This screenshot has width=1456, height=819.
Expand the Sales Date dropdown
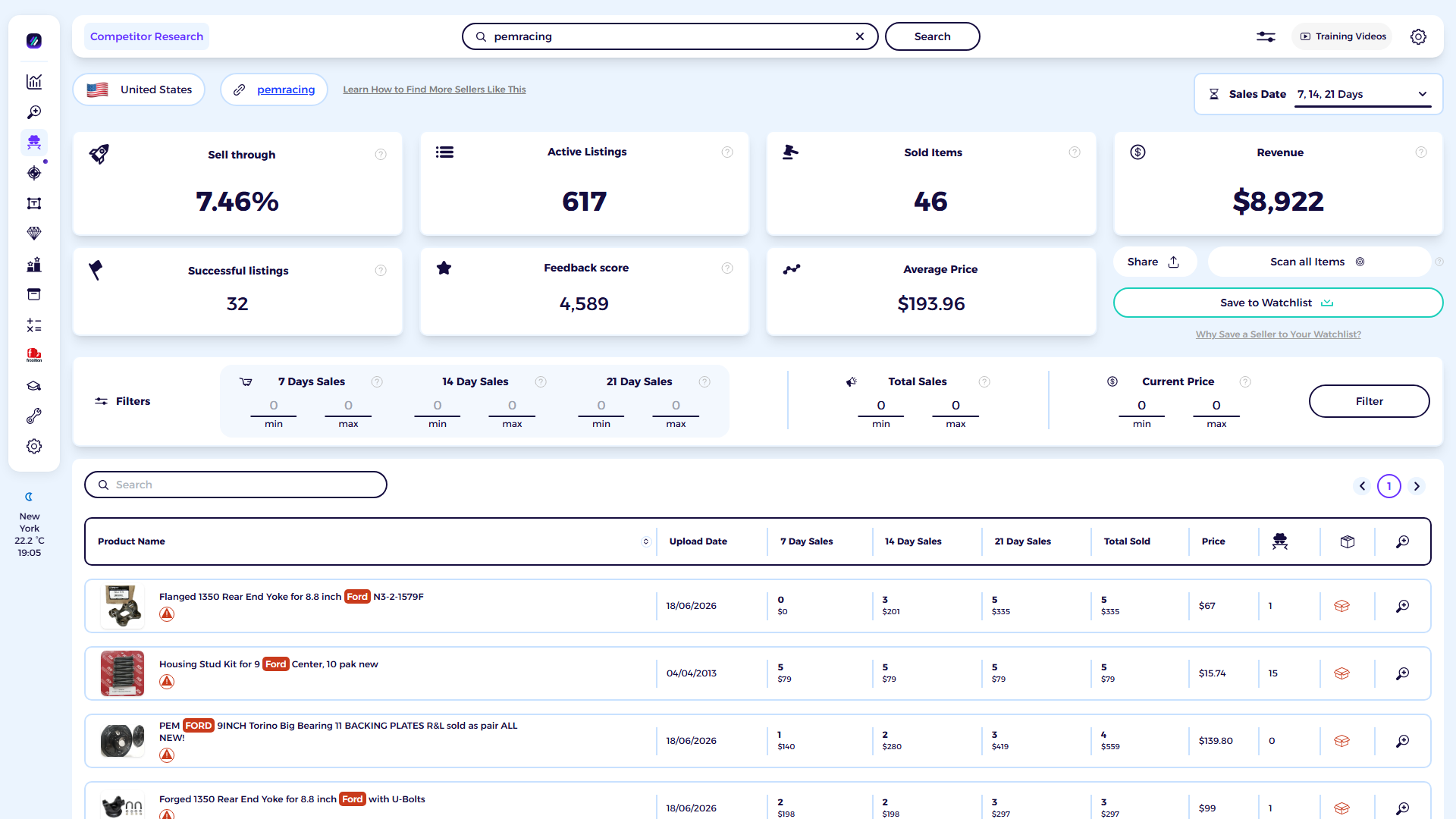point(1363,94)
